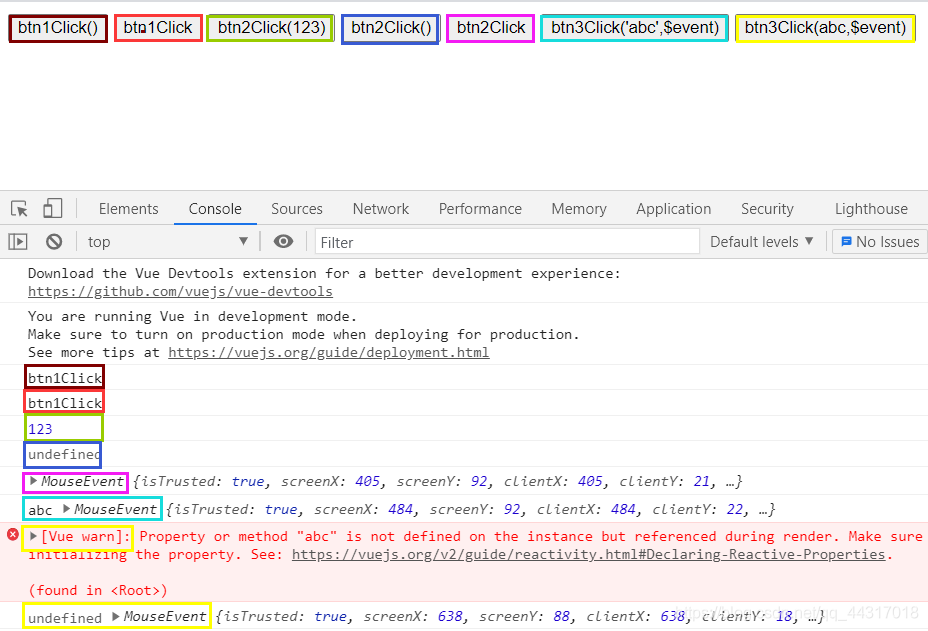The height and width of the screenshot is (631, 928).
Task: Open the vuejs.org deployment guide link
Action: [328, 352]
